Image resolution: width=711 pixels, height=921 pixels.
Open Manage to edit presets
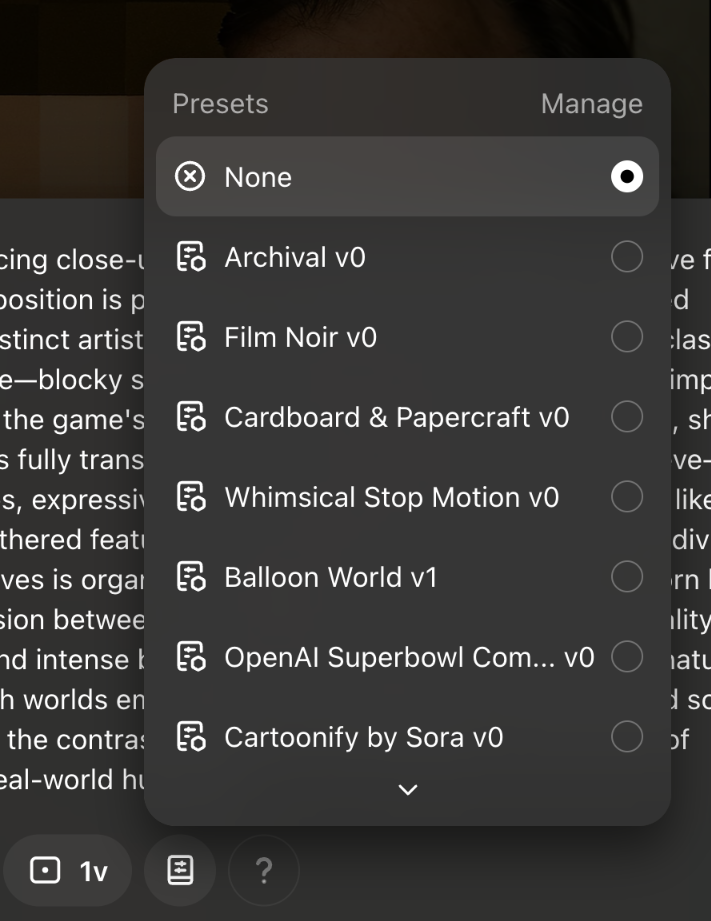coord(591,103)
